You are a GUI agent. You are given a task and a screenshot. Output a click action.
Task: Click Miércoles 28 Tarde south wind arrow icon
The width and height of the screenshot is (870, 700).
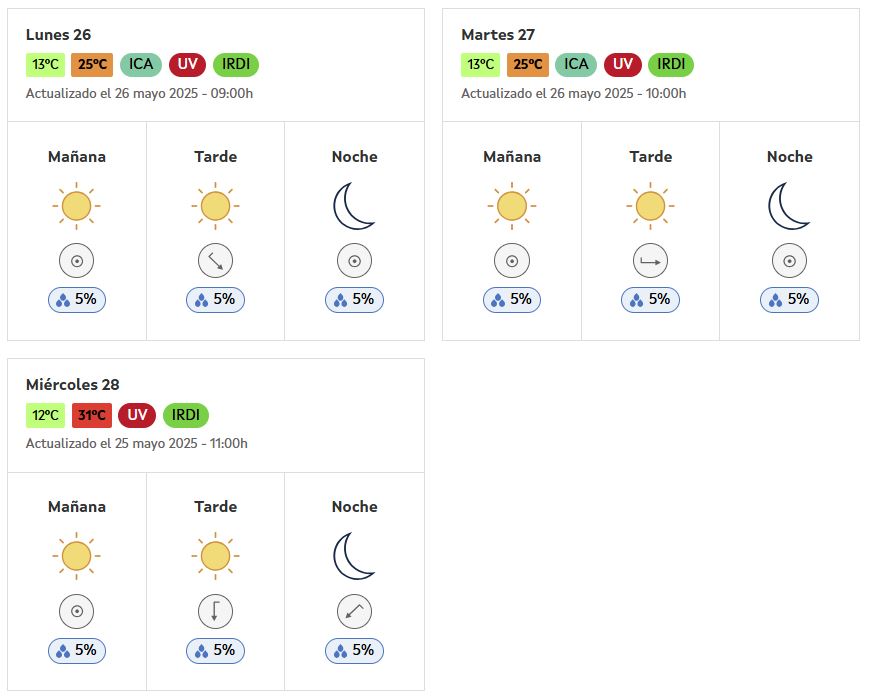[215, 611]
